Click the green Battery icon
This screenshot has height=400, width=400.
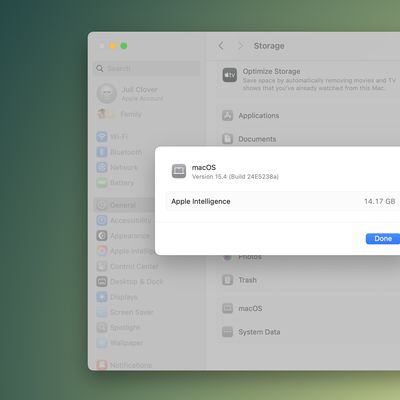pos(102,183)
